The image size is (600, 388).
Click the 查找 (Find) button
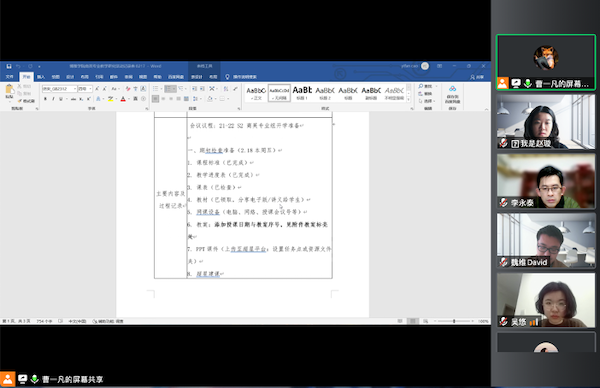tap(425, 86)
